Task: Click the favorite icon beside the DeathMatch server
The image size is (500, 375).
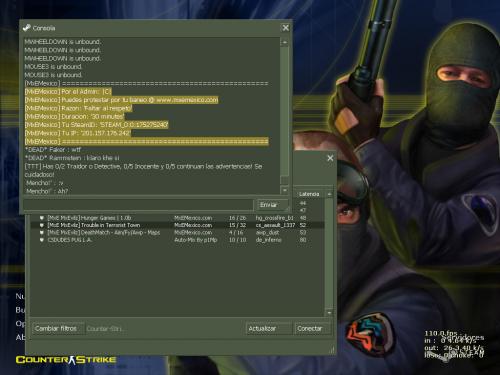Action: [42, 233]
